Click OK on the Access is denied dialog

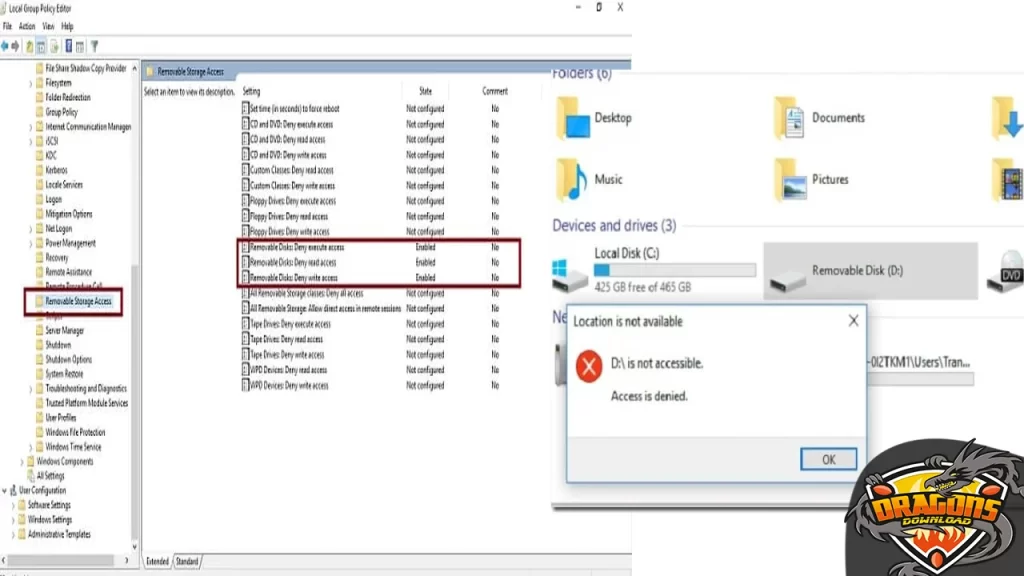(x=828, y=458)
